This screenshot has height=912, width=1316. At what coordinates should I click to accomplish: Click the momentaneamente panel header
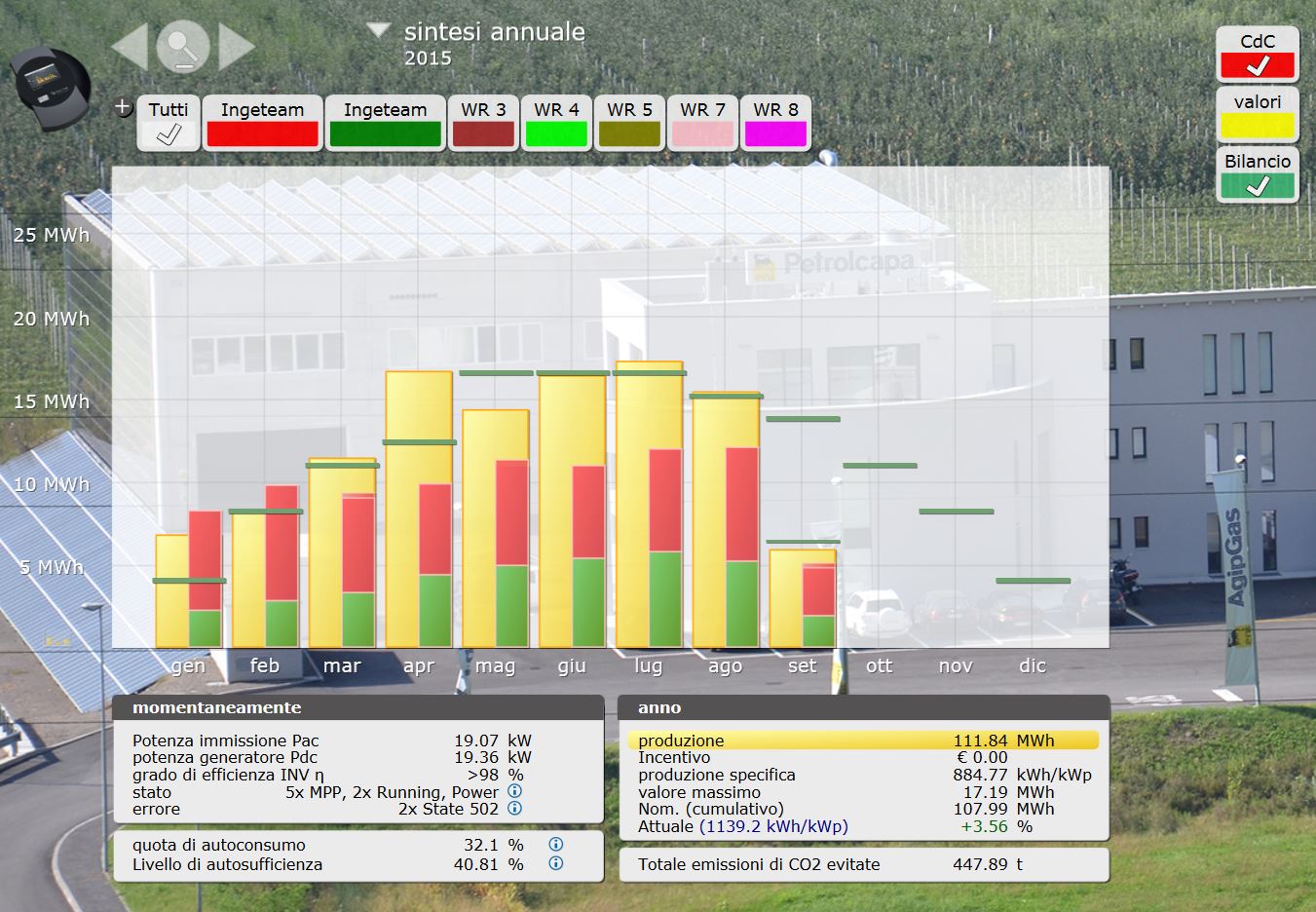[x=358, y=707]
